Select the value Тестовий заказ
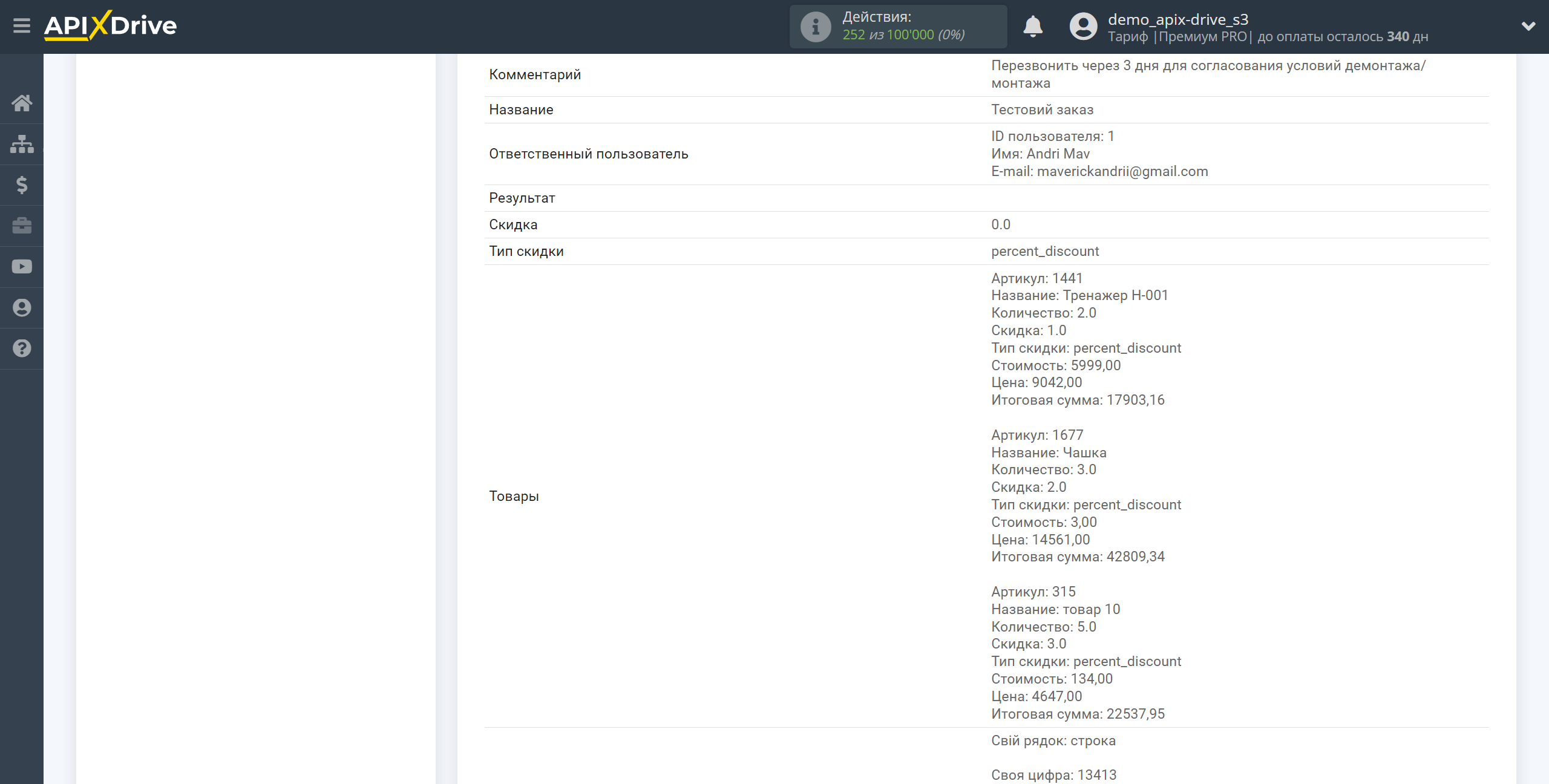 coord(1042,109)
